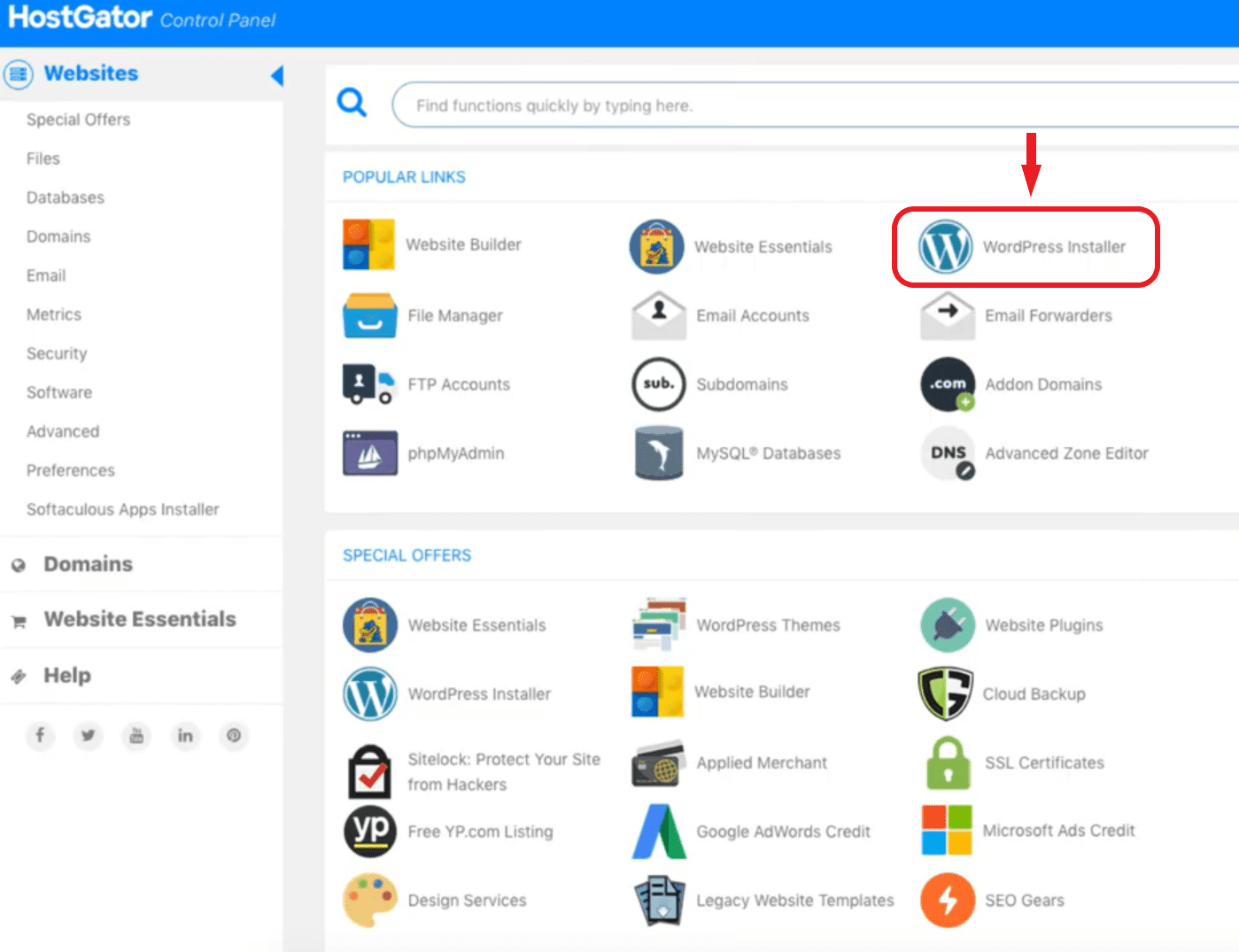The image size is (1239, 952).
Task: Click Website Builder icon under Special Offers
Action: click(x=658, y=692)
